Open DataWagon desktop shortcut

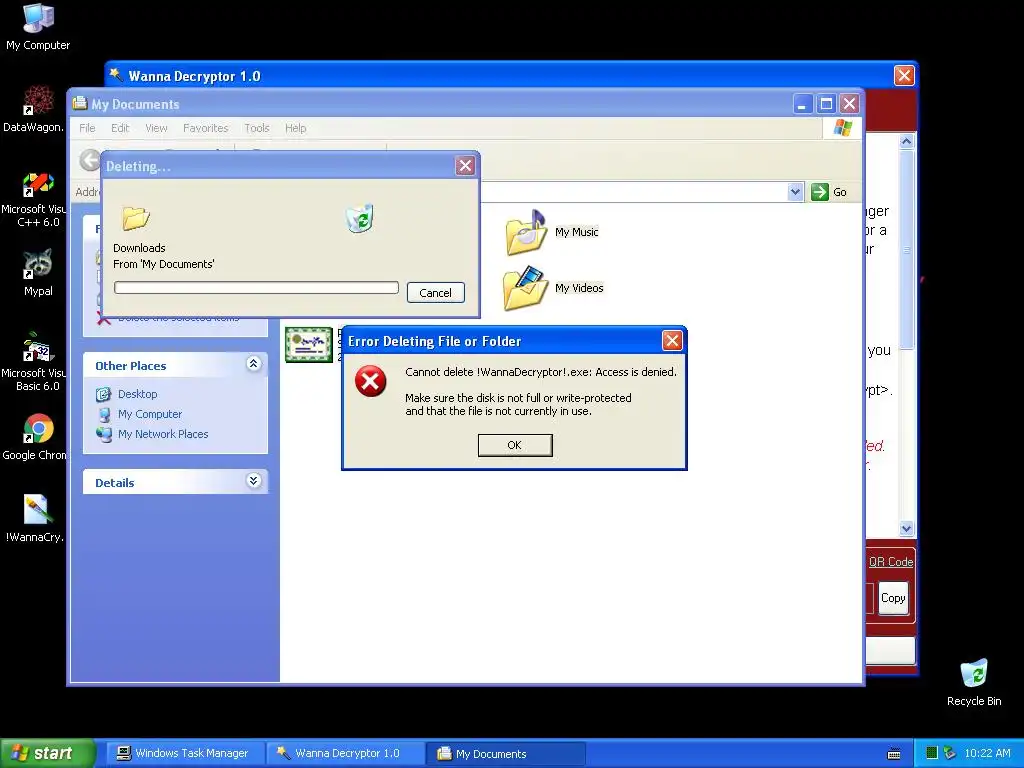pos(38,108)
